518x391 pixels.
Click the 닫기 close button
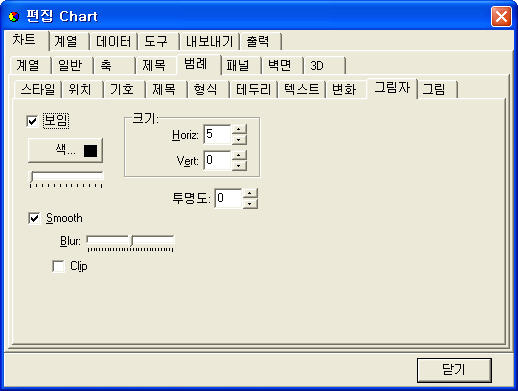coord(454,370)
